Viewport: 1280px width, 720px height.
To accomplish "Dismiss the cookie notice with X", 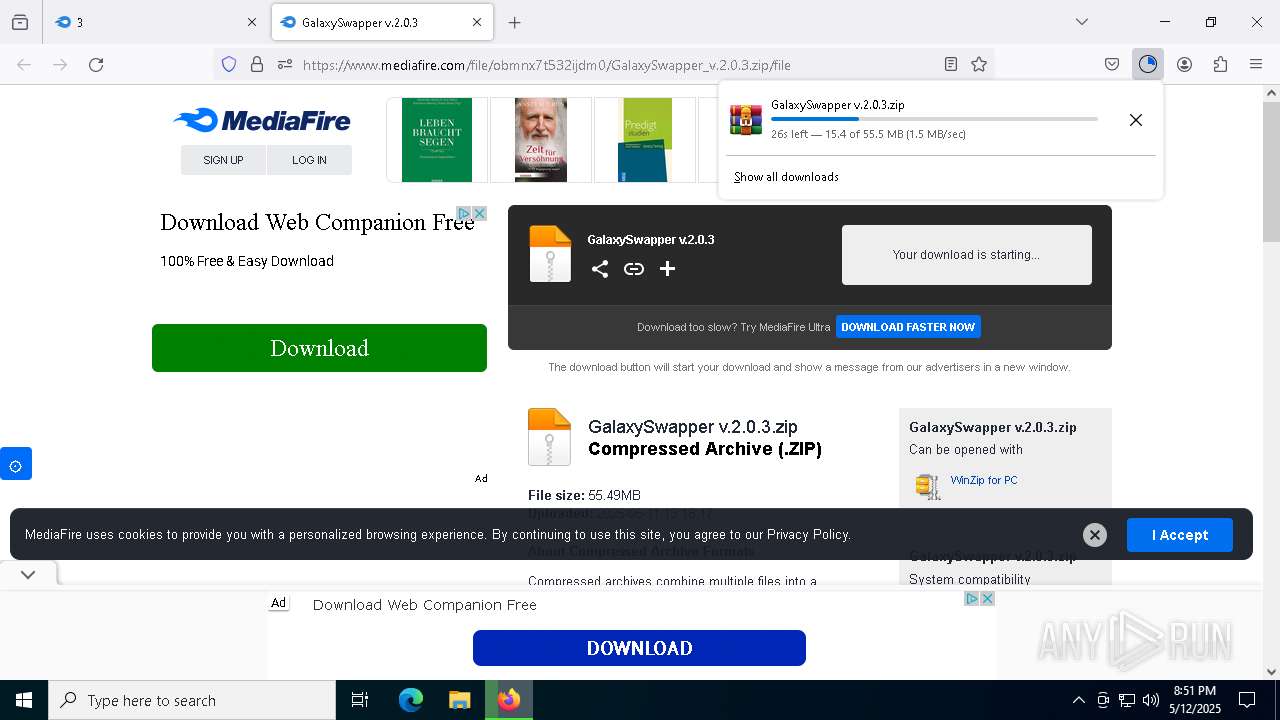I will [x=1095, y=535].
